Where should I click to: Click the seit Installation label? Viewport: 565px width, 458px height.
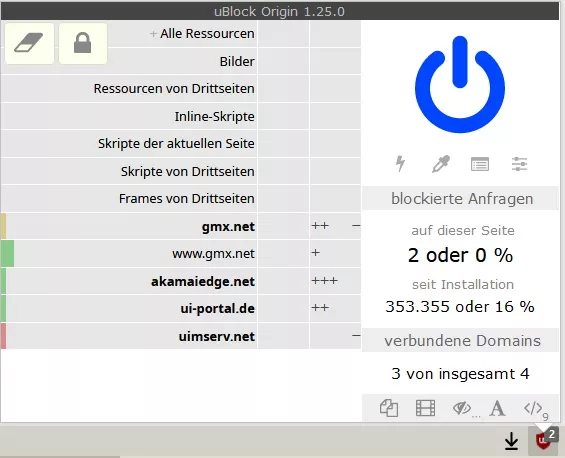(x=463, y=284)
